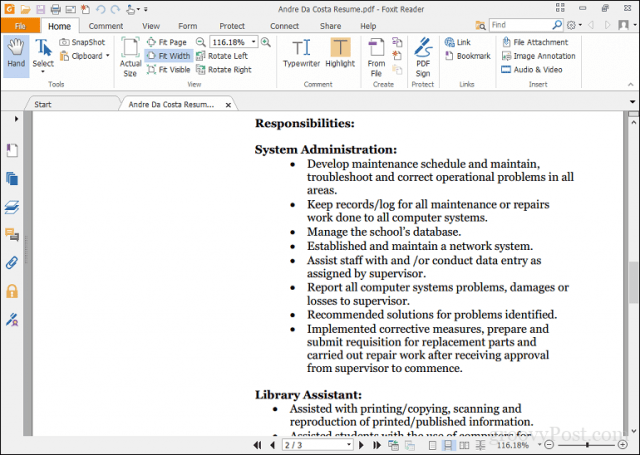Choose Fit Visible view

tap(169, 70)
